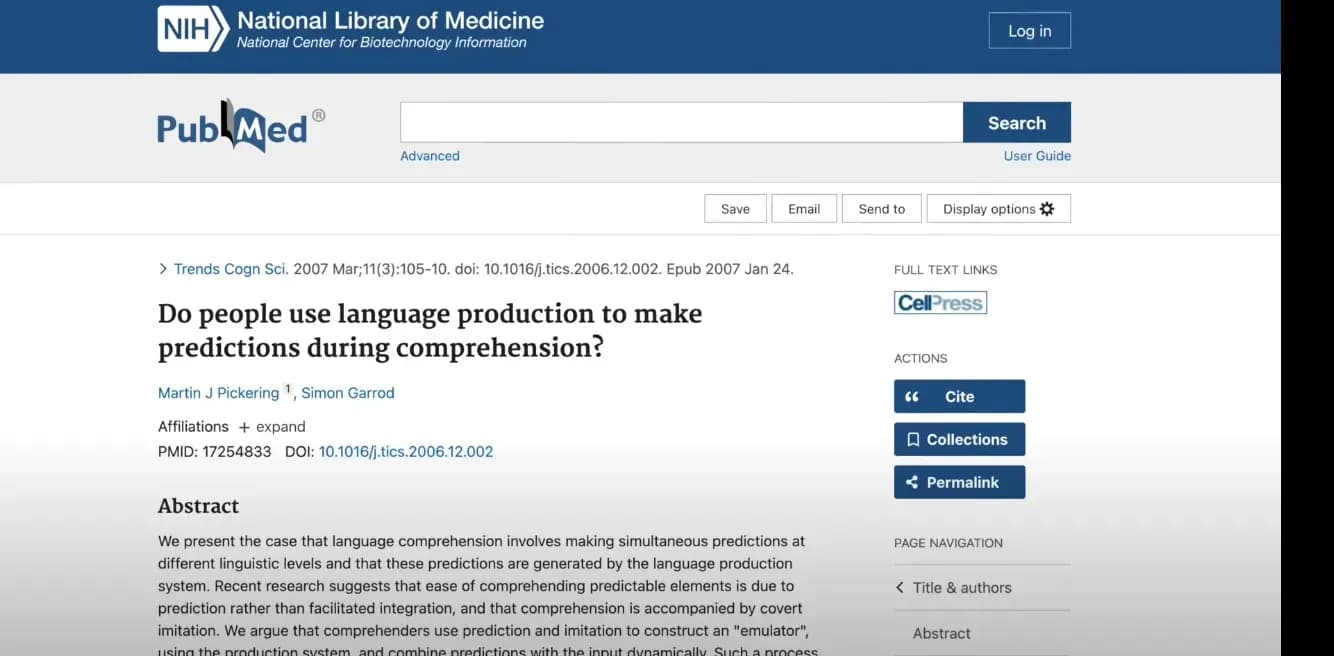The width and height of the screenshot is (1334, 656).
Task: Click the gear icon in Display options
Action: 1047,209
